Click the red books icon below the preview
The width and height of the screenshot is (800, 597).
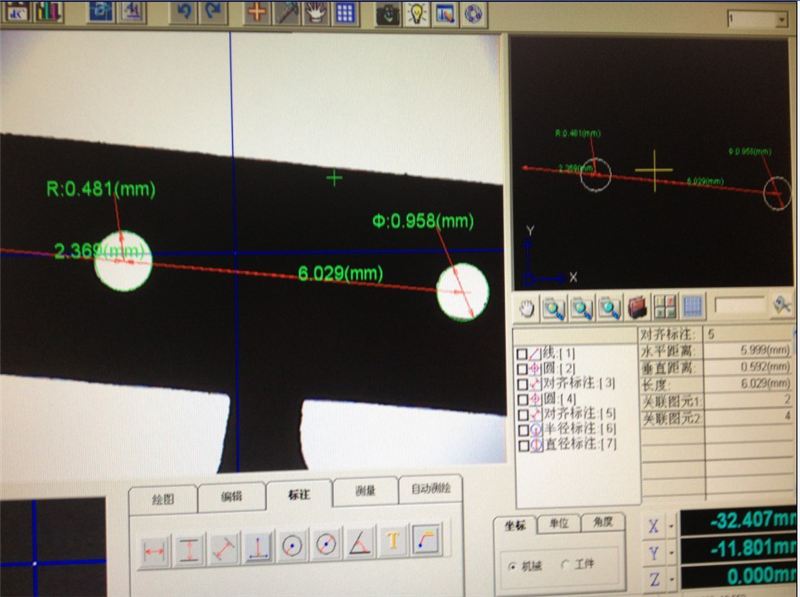637,307
